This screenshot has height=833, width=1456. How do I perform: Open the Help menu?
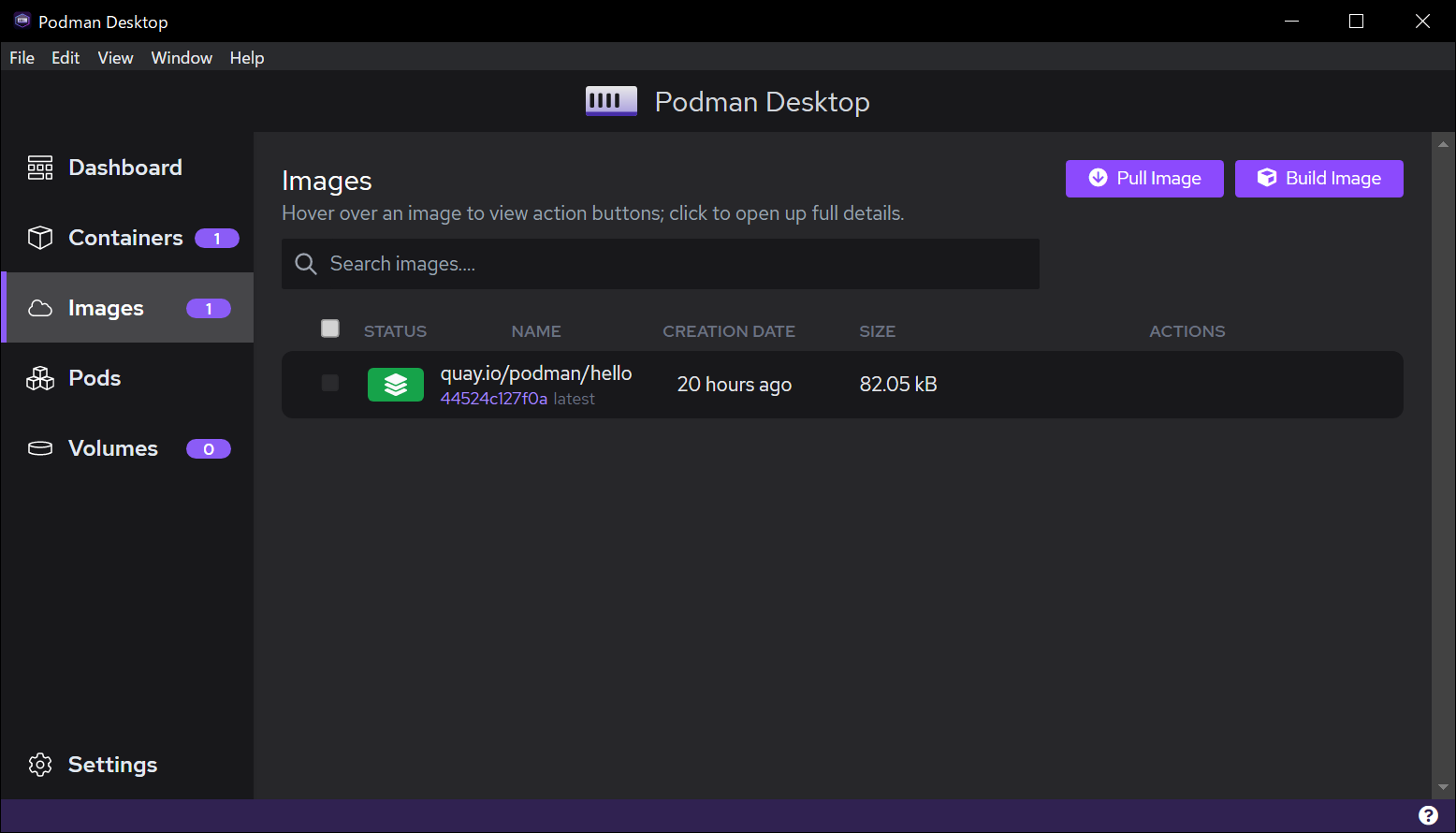(x=247, y=58)
